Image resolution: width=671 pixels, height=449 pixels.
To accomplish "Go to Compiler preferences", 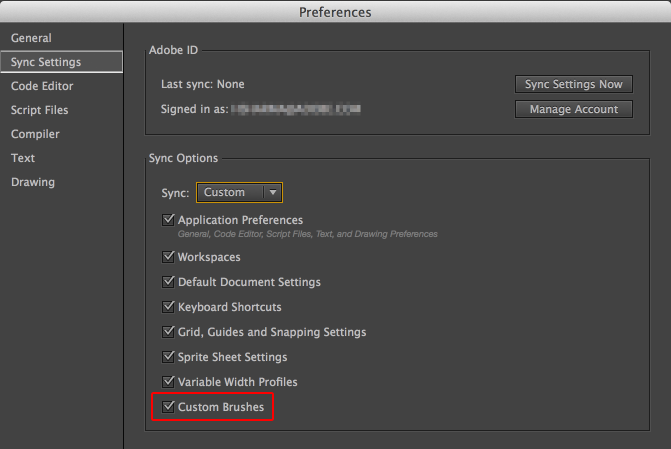I will (35, 134).
